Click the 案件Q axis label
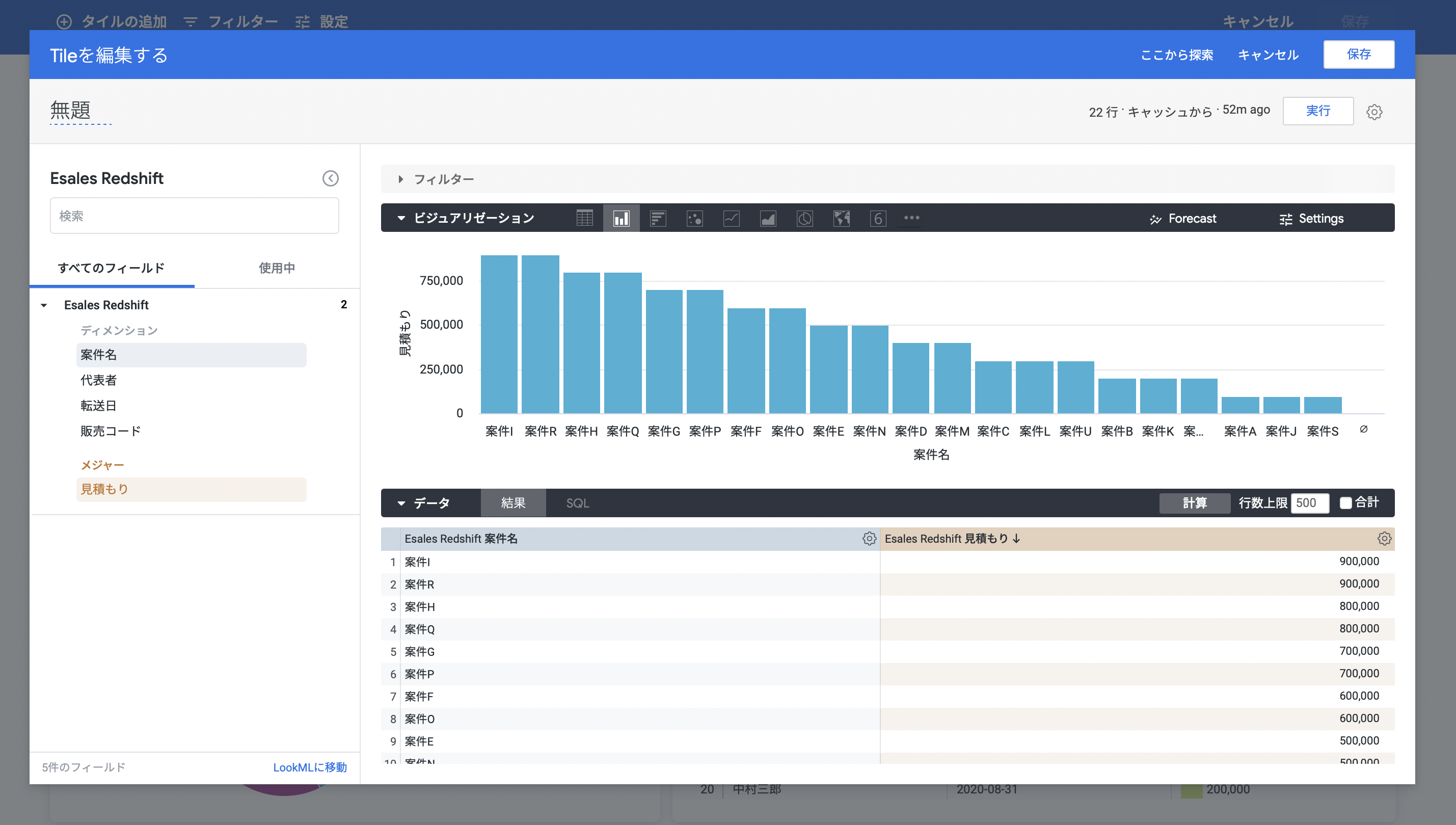 tap(623, 432)
